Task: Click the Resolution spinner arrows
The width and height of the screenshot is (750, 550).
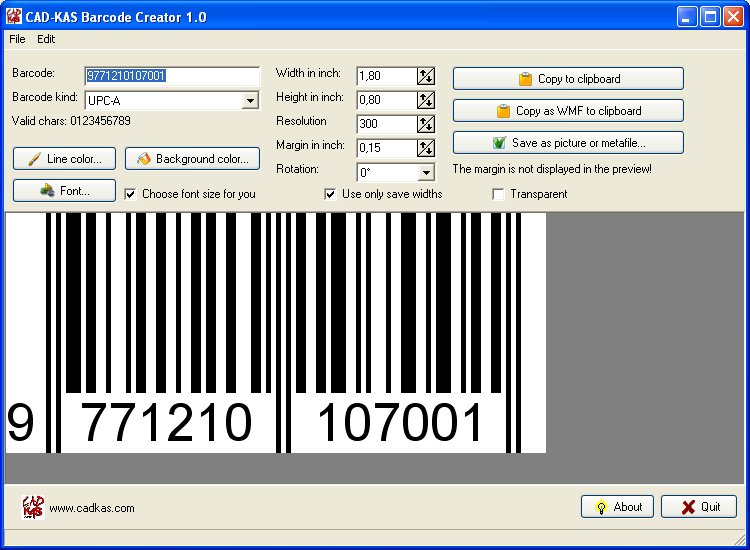Action: pyautogui.click(x=426, y=124)
